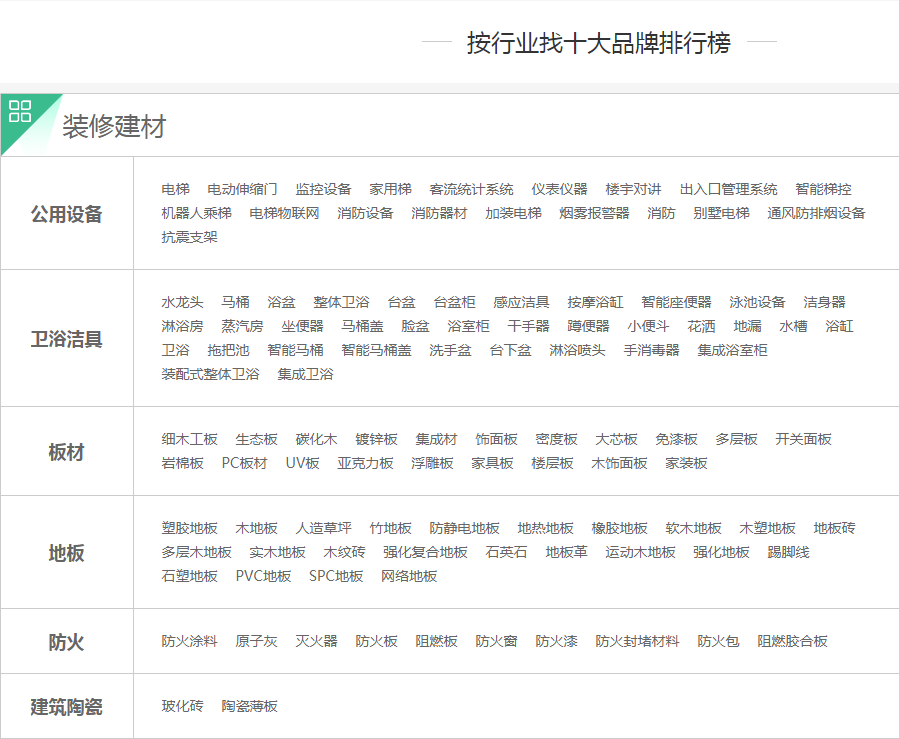
Task: Click the 装配式整体卫浴 link
Action: point(210,374)
